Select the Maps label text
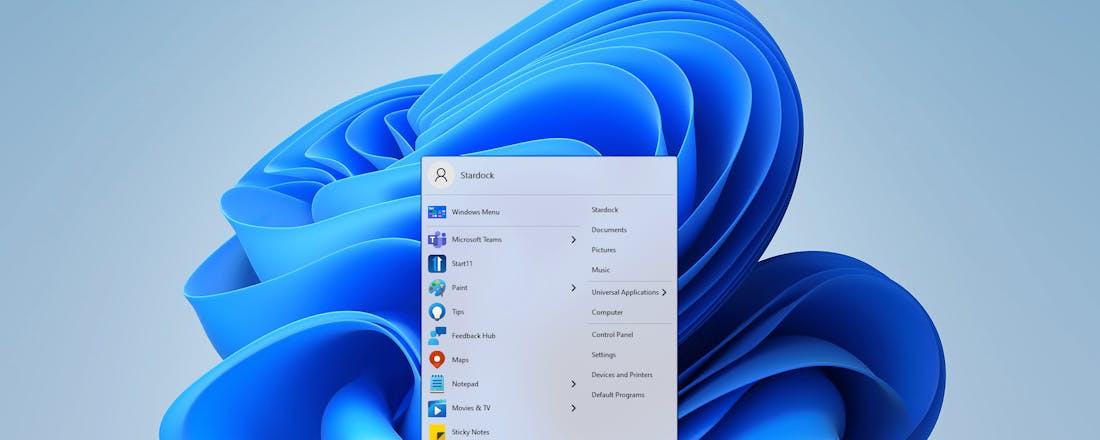The image size is (1100, 440). point(460,360)
